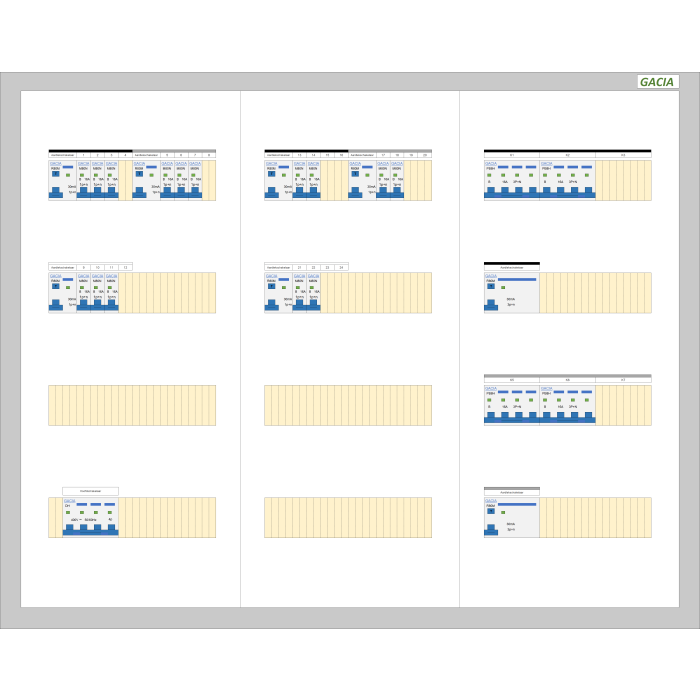The width and height of the screenshot is (700, 700).
Task: Click circuit label number 1
Action: pos(83,155)
